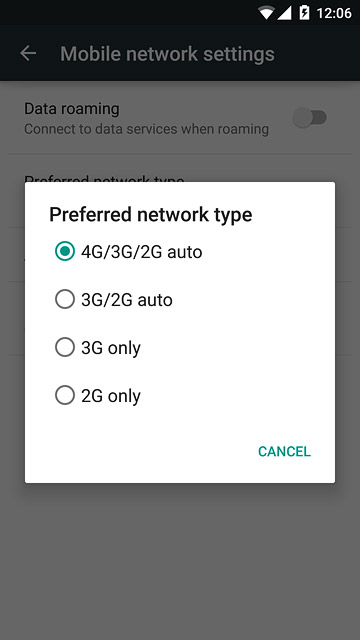Image resolution: width=360 pixels, height=640 pixels.
Task: Tap the battery charging icon
Action: coord(304,13)
